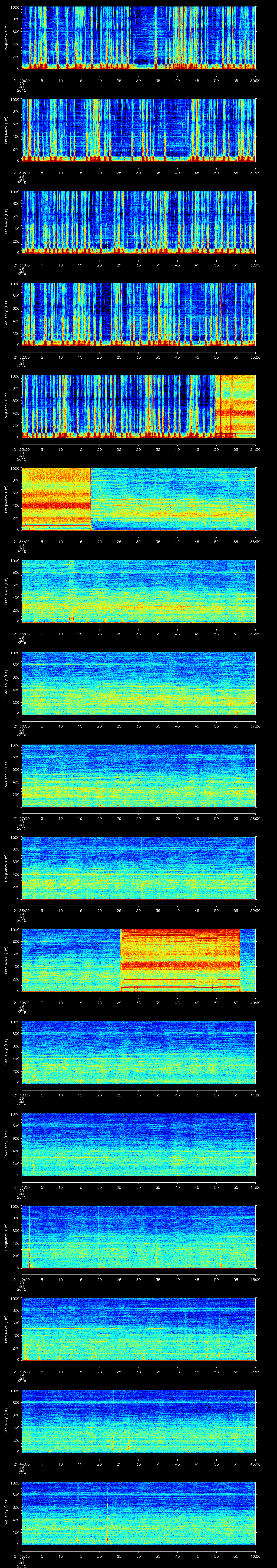Select the "21:45:00" start time label

point(21,1556)
